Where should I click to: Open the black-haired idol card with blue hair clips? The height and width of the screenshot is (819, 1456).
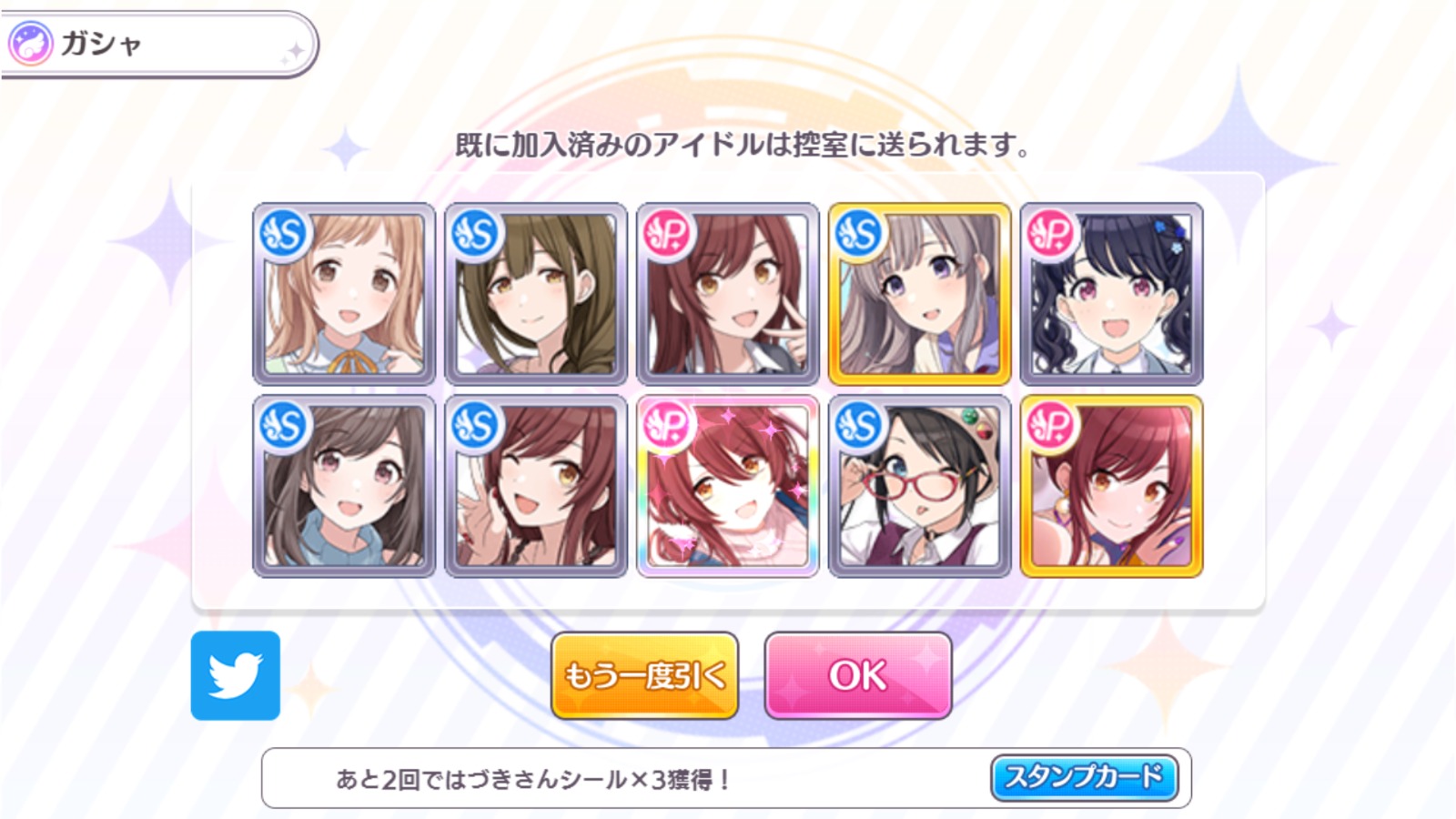tap(1112, 294)
